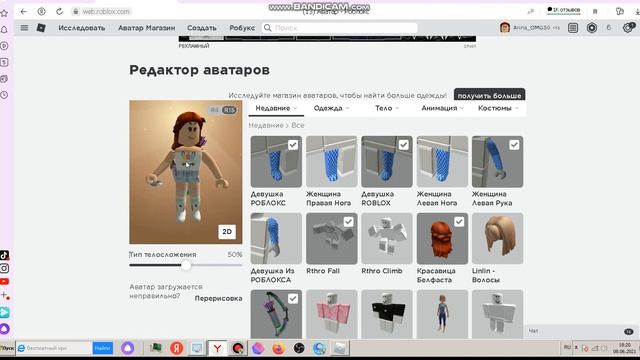640x360 pixels.
Task: Uncheck the Красавица Белфаста hair
Action: pyautogui.click(x=459, y=222)
